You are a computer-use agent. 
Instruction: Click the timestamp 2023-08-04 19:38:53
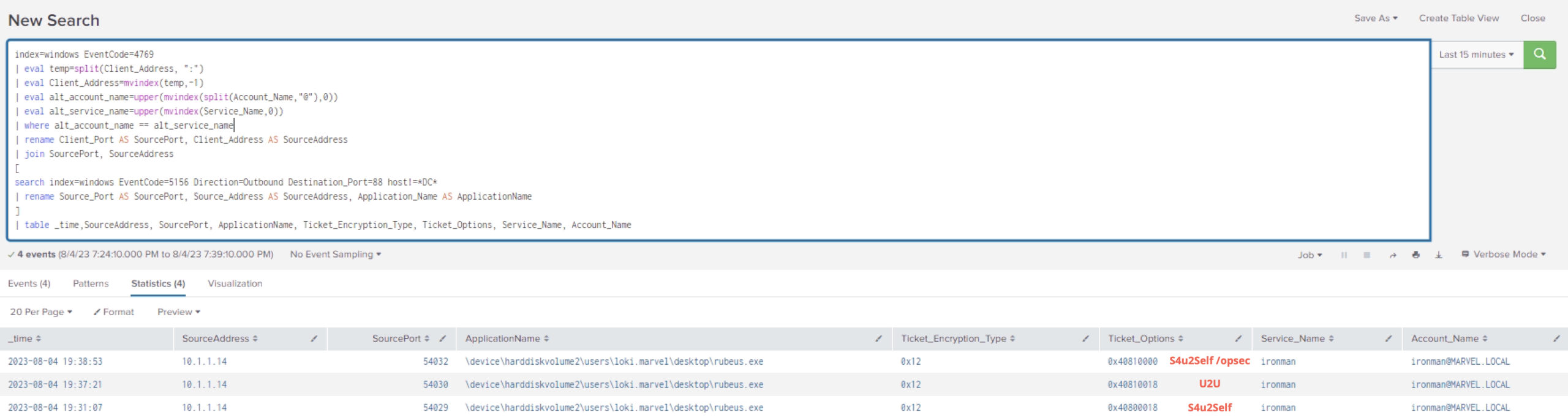(55, 362)
